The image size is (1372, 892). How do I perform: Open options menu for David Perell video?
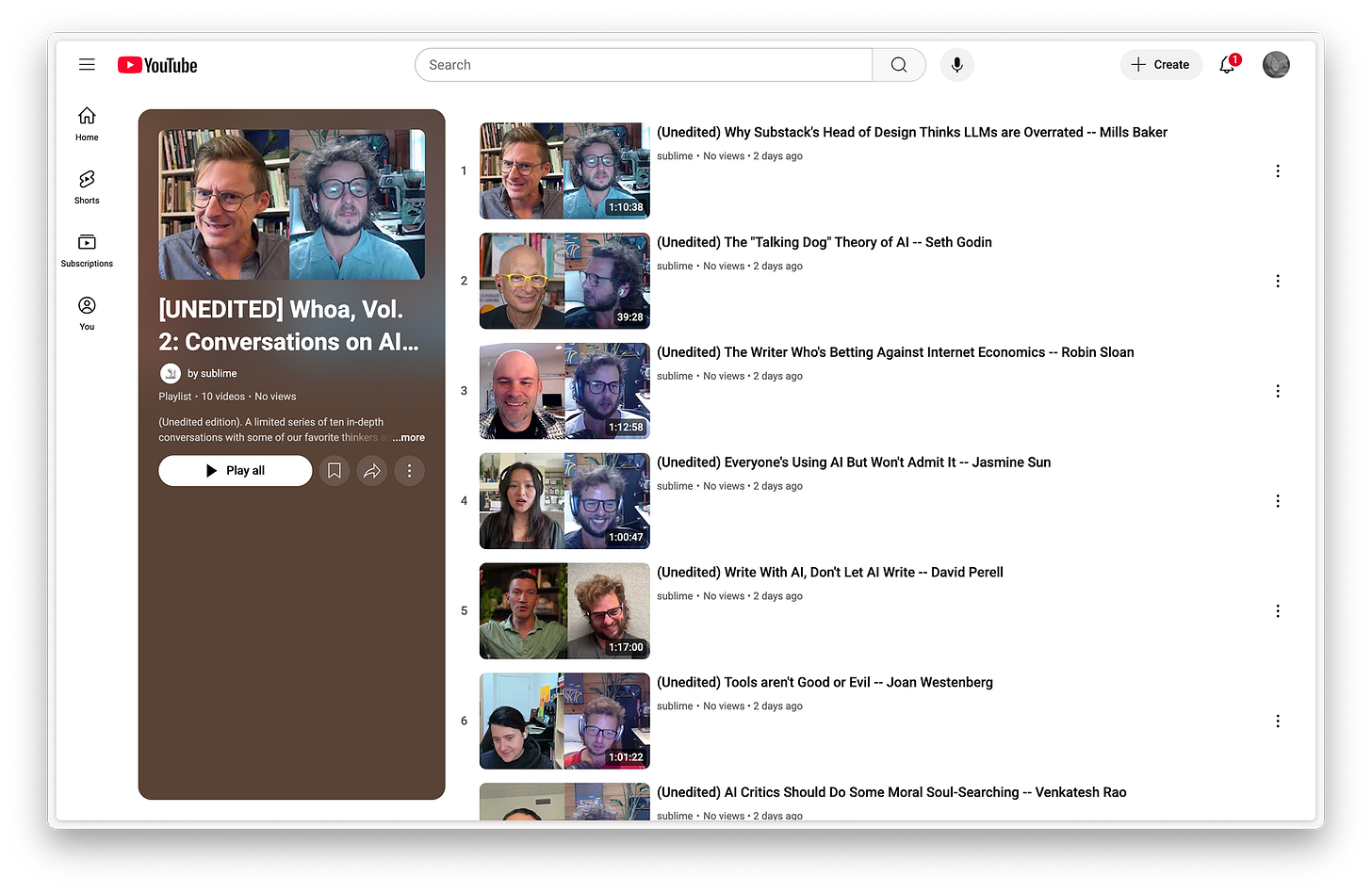pos(1278,611)
